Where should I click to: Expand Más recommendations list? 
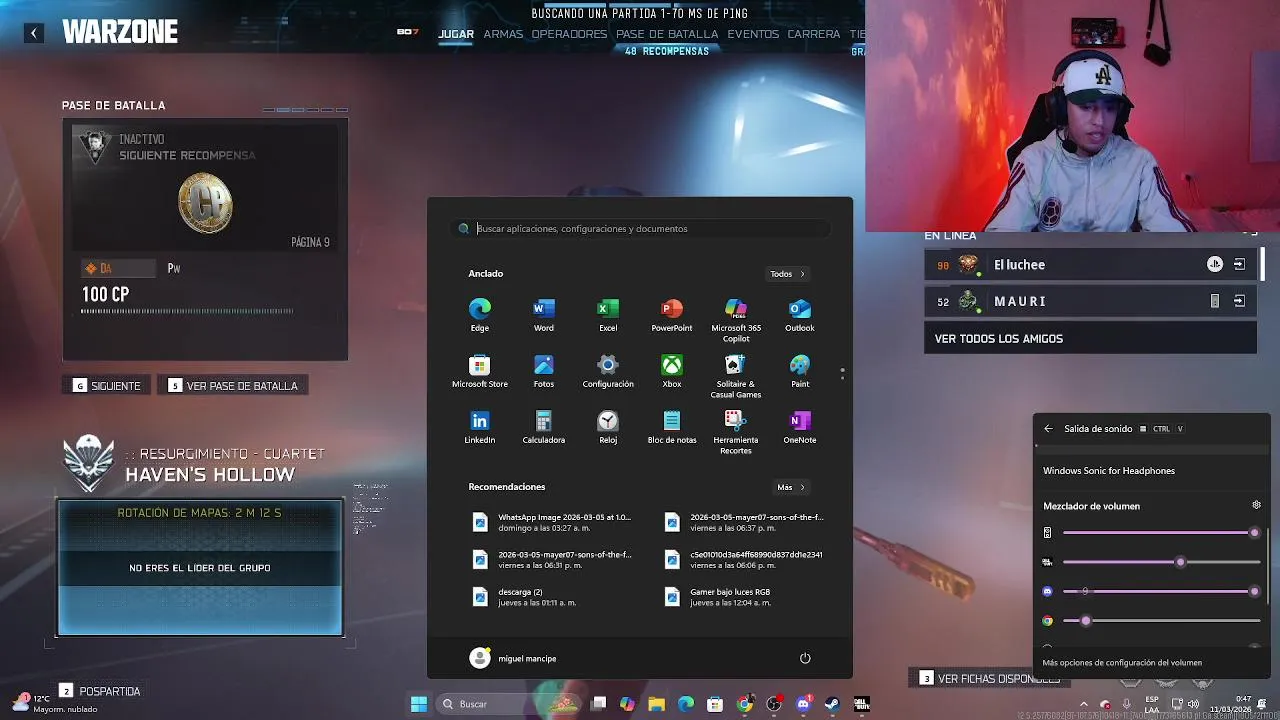791,487
